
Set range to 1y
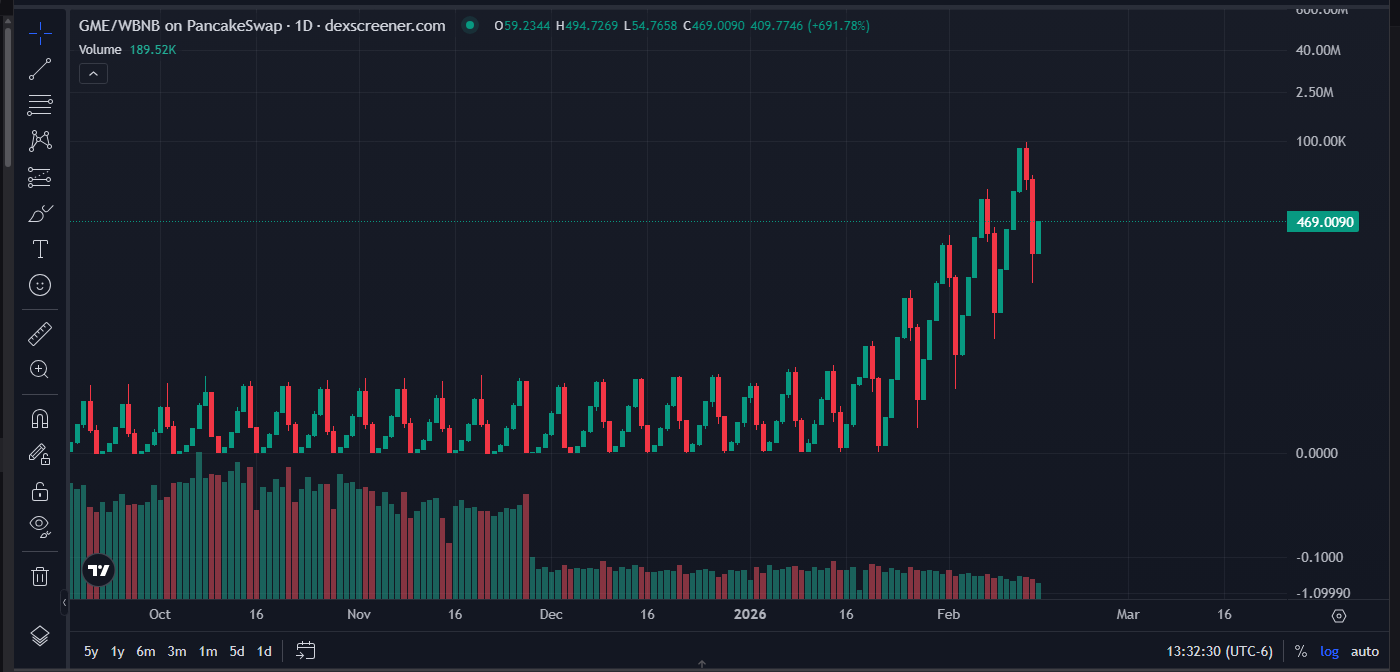118,651
